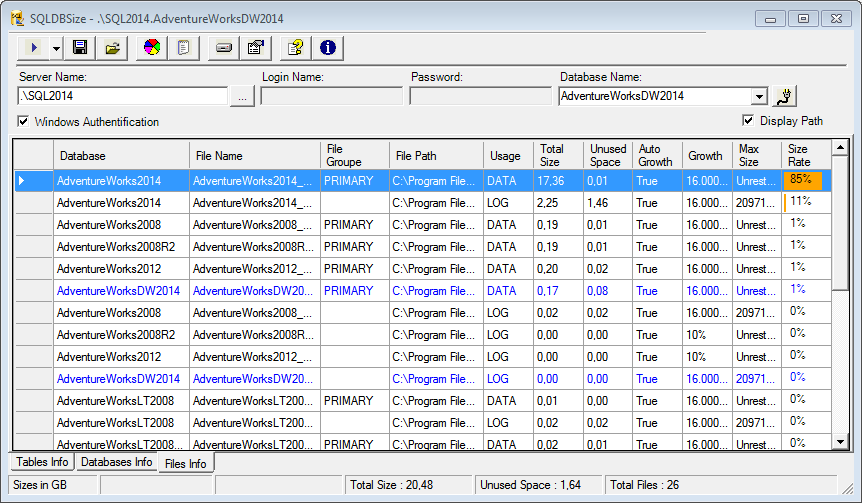
Task: Expand the Database Name combo box
Action: coord(759,97)
